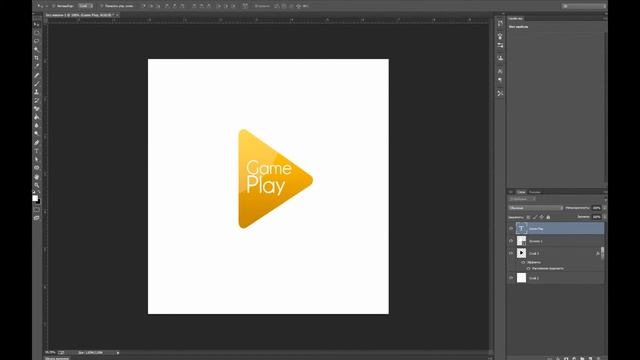Toggle lock all on layer
This screenshot has height=360, width=640.
(x=548, y=217)
